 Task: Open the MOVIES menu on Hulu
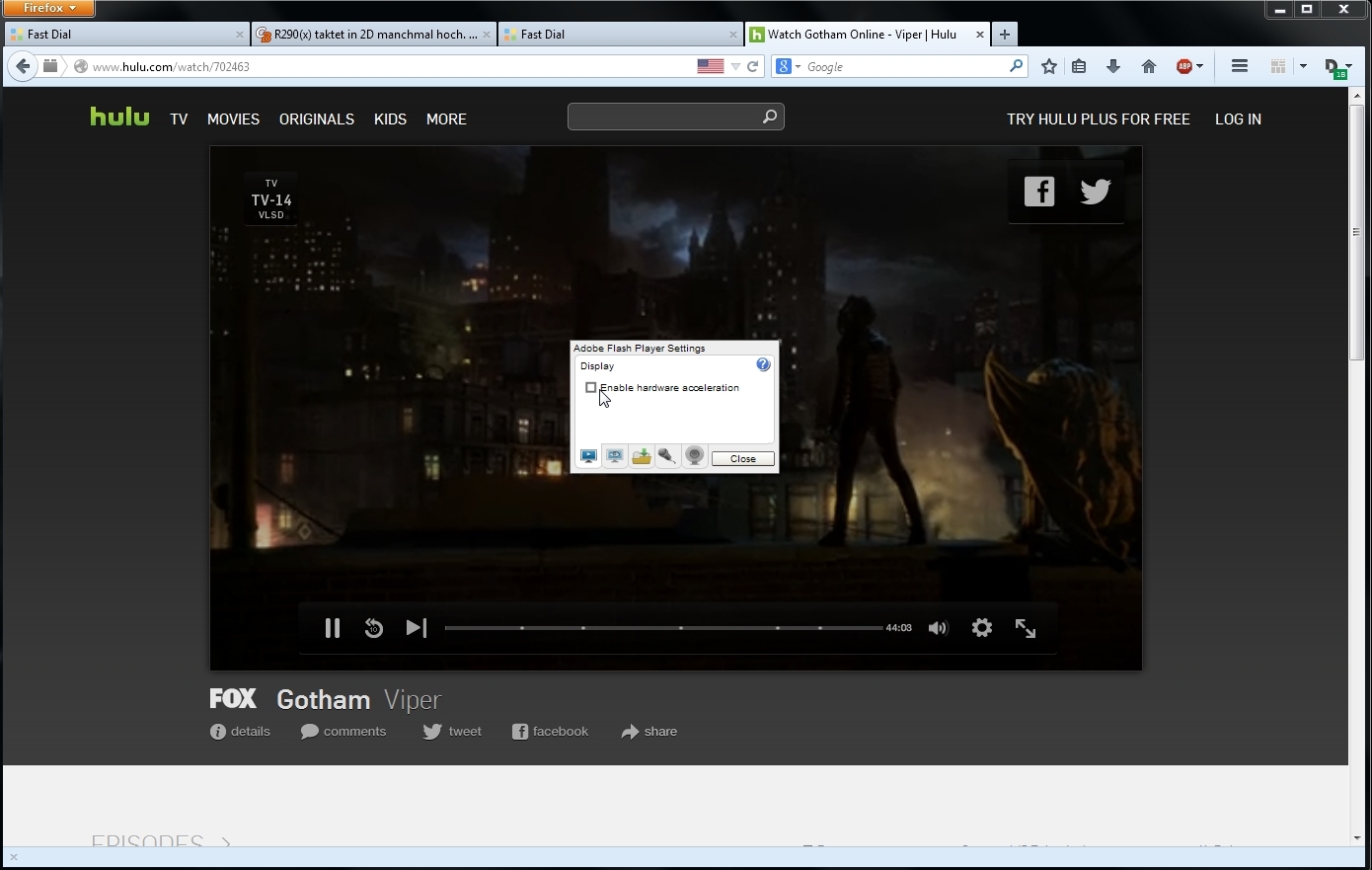pyautogui.click(x=233, y=119)
